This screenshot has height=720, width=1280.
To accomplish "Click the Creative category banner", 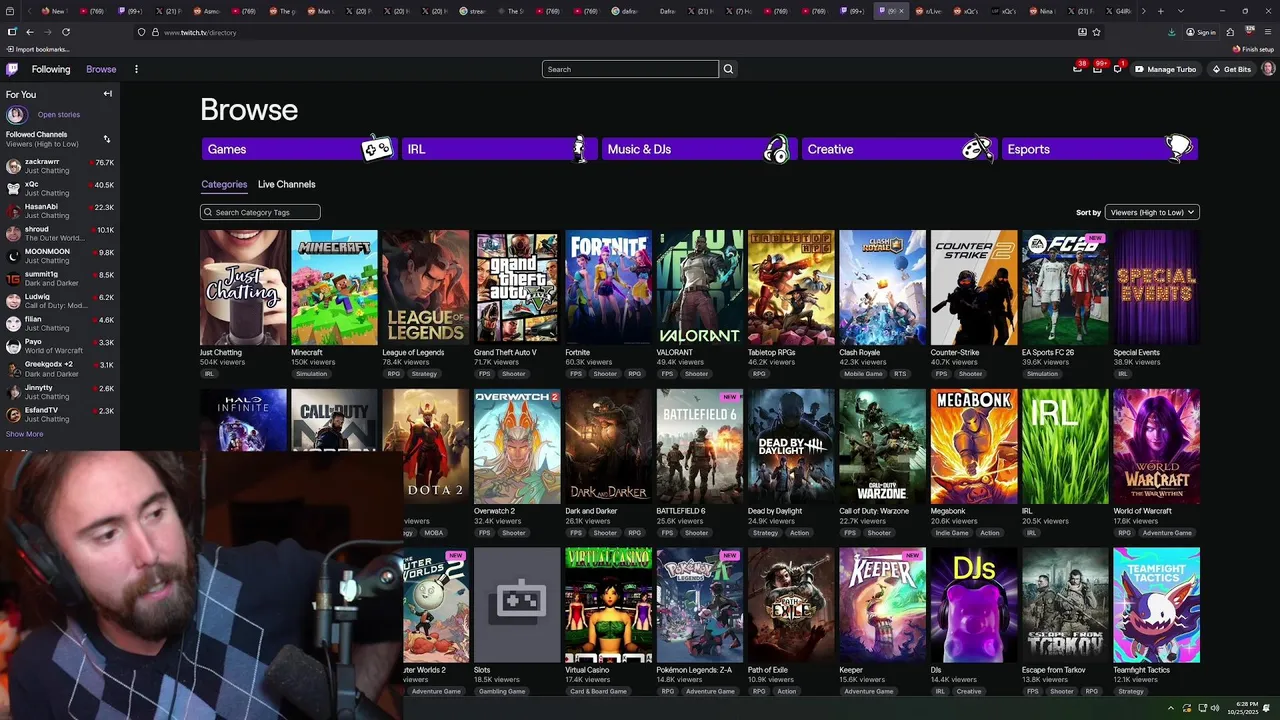I will coord(898,149).
